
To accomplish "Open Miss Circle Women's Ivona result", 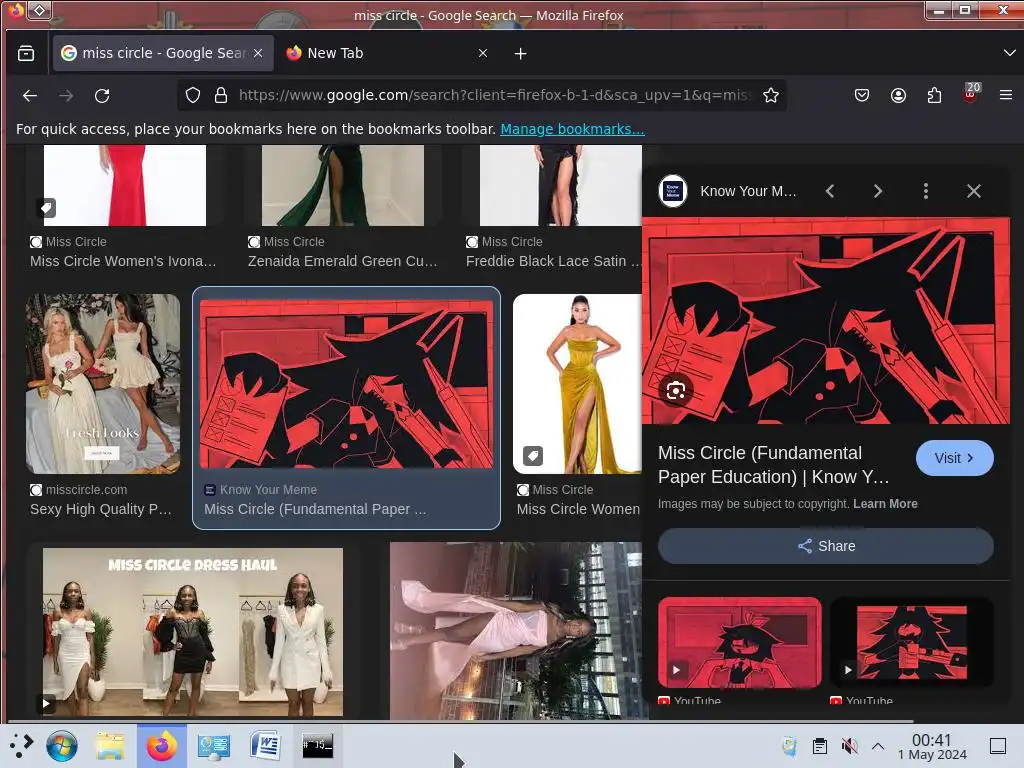I will (x=123, y=261).
